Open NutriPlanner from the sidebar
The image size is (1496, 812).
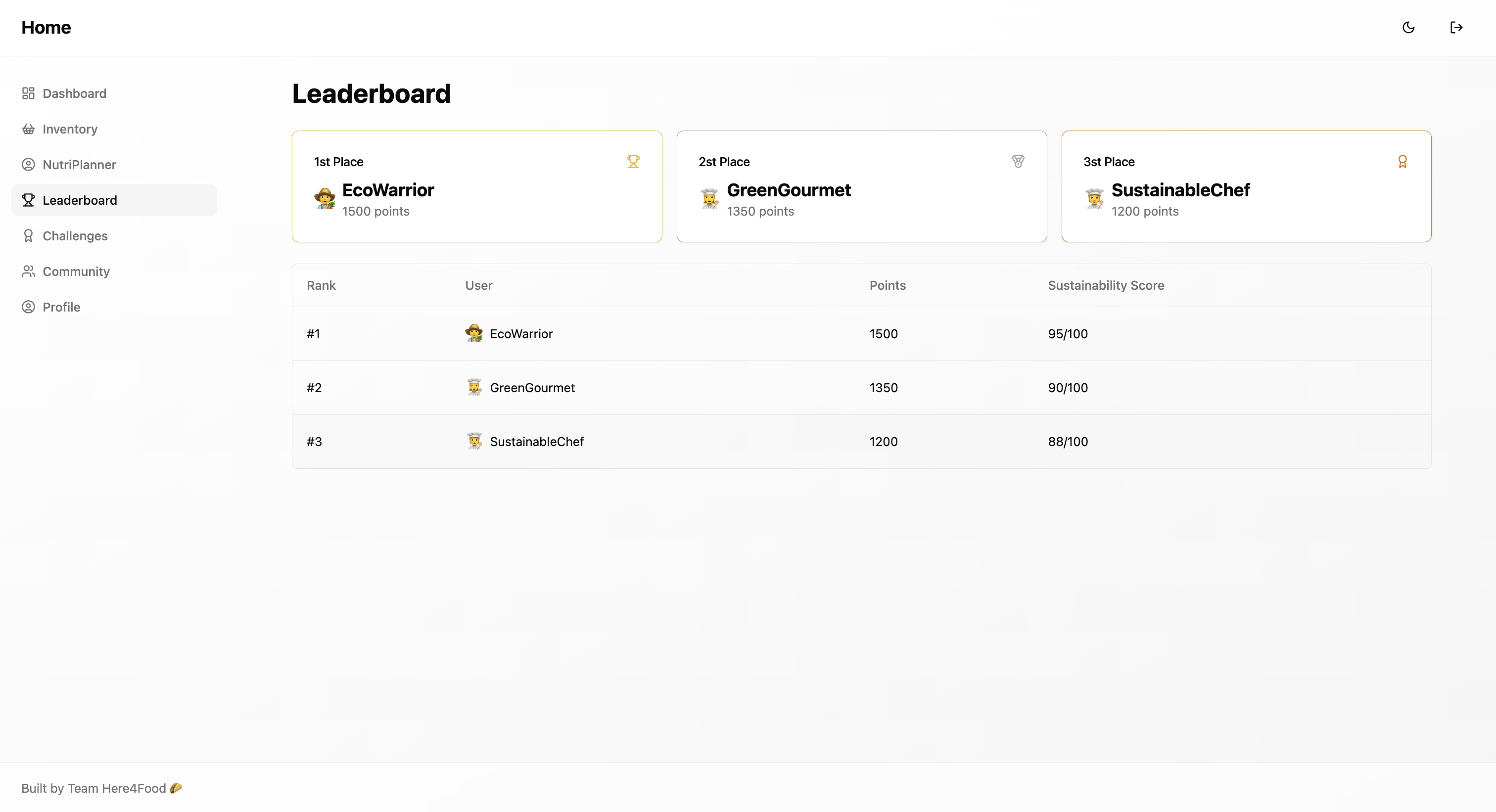tap(79, 165)
